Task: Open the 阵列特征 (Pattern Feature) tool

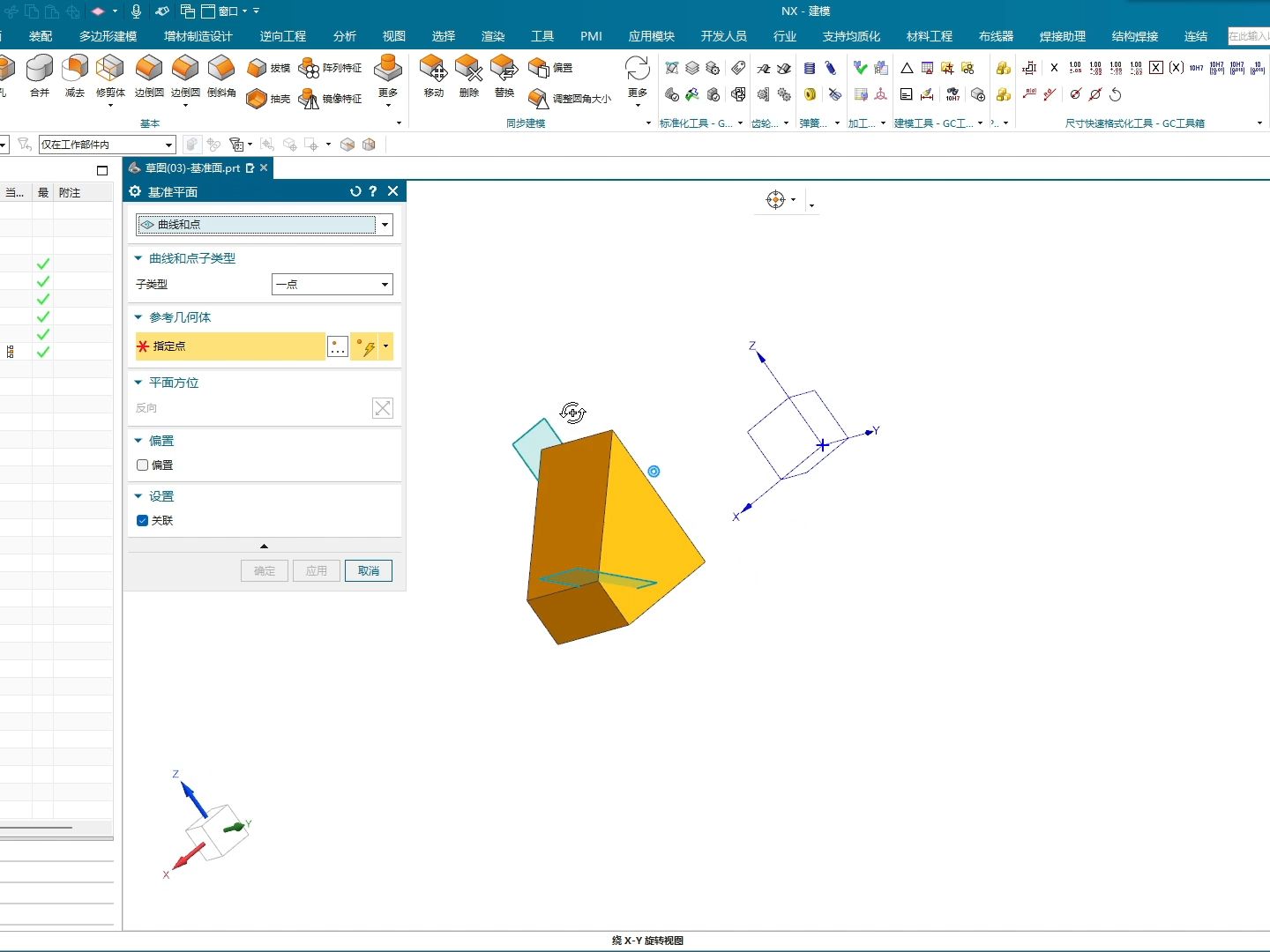Action: (331, 68)
